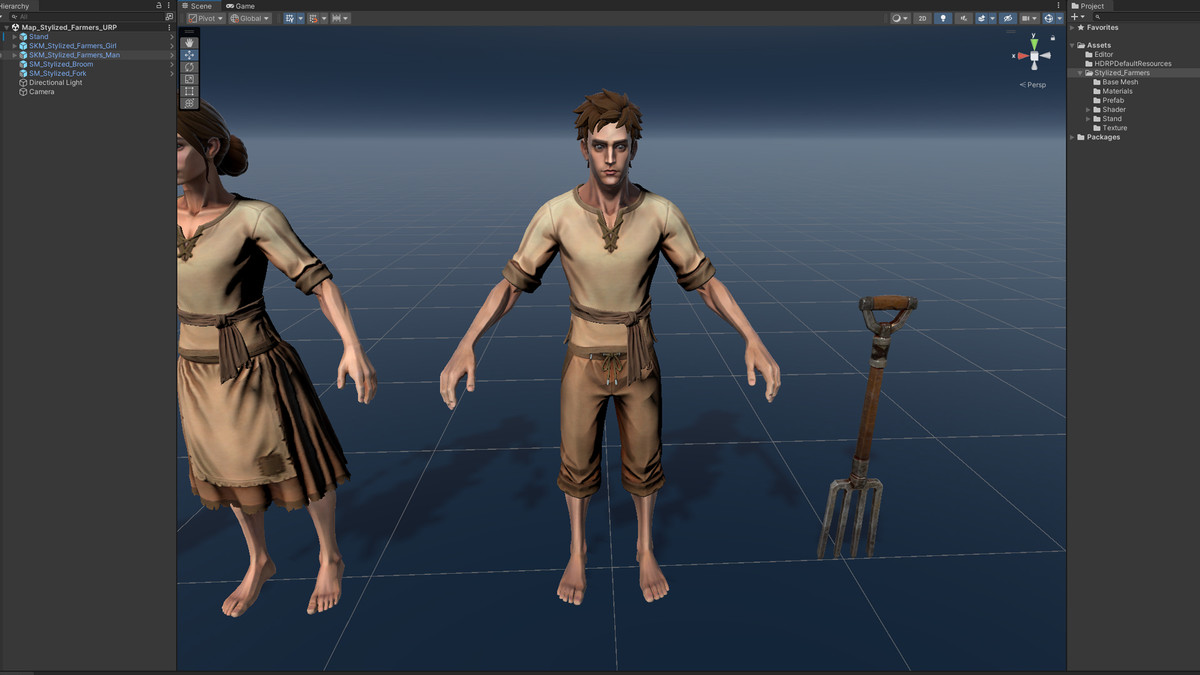This screenshot has height=675, width=1200.
Task: Toggle scene effects (skybox, fog) button
Action: click(x=982, y=18)
